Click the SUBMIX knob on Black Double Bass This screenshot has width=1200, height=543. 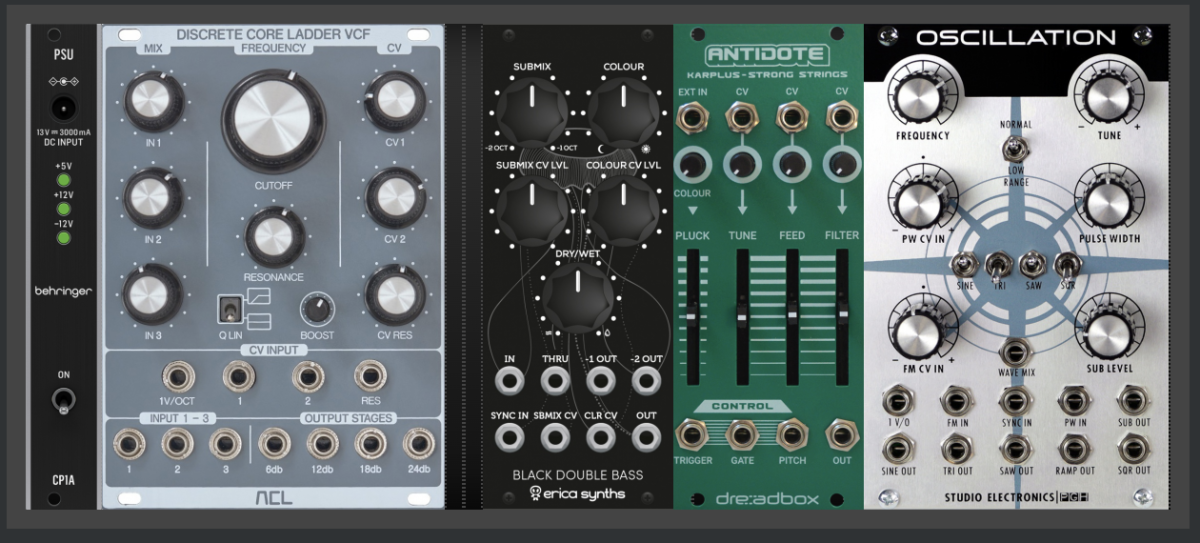pyautogui.click(x=533, y=109)
